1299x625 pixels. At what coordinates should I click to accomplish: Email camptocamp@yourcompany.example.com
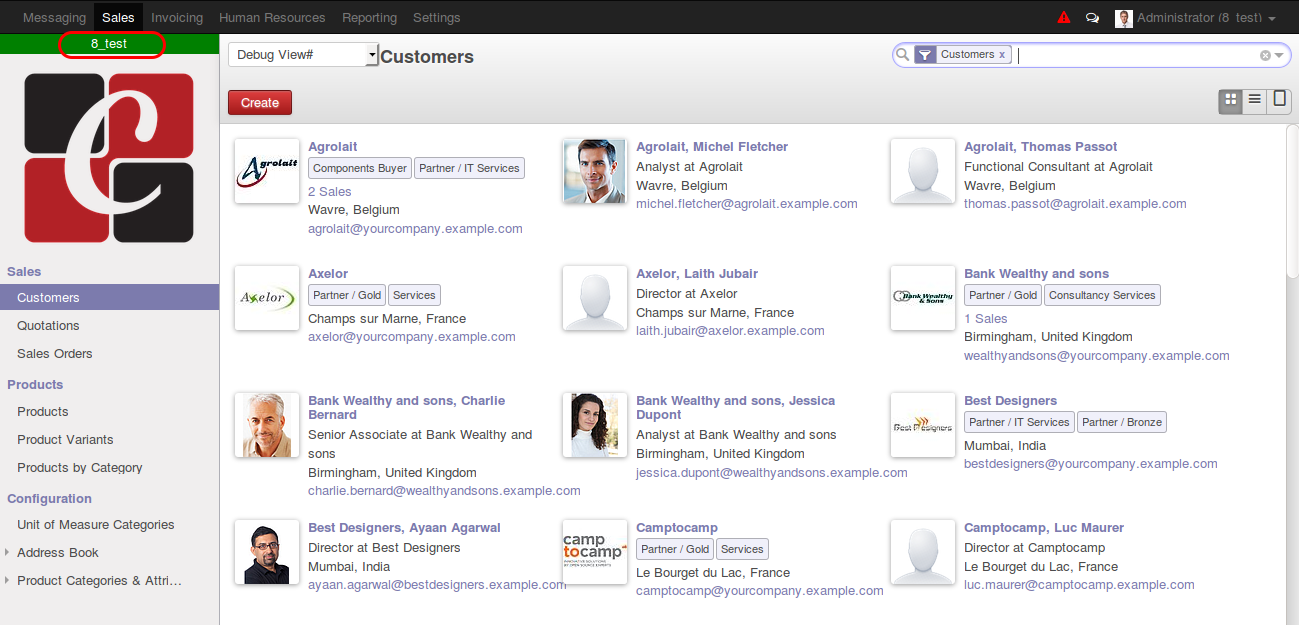(x=760, y=590)
